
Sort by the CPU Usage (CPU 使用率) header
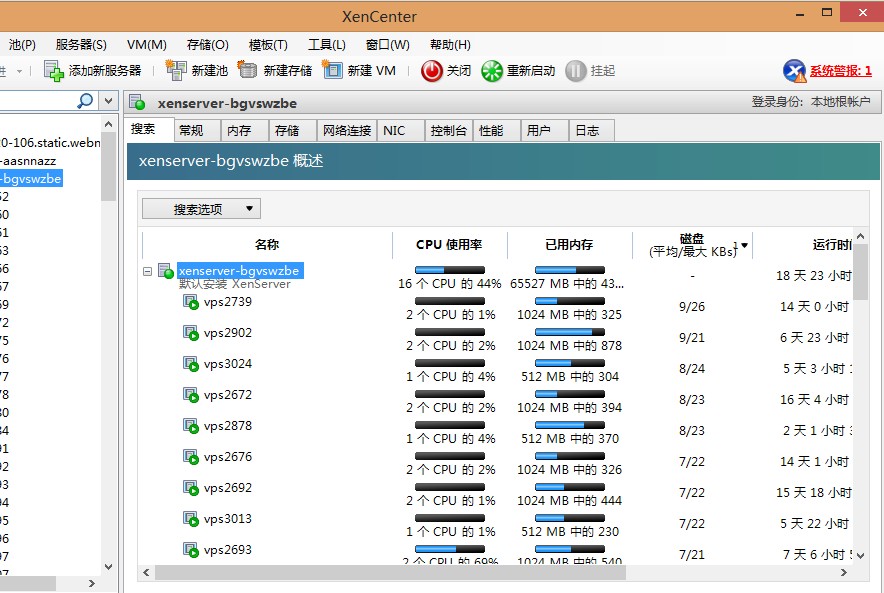click(449, 245)
